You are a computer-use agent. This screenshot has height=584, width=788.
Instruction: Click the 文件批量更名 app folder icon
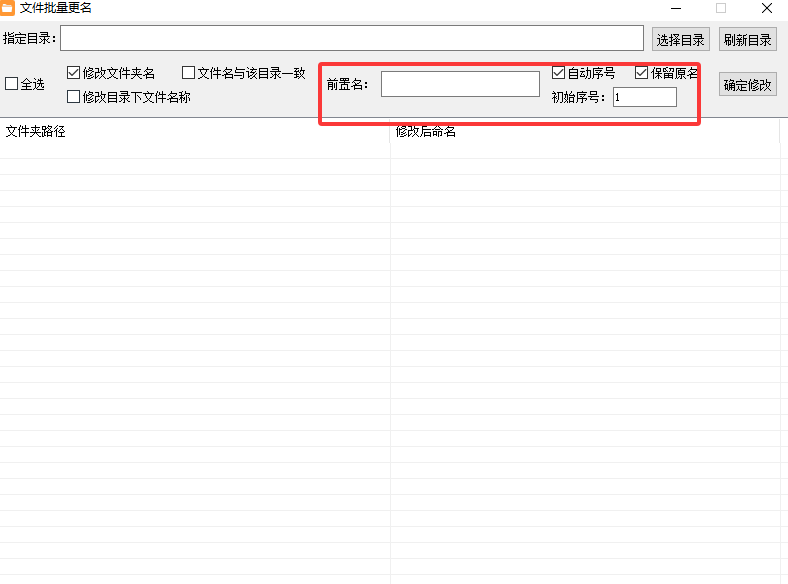(x=8, y=8)
